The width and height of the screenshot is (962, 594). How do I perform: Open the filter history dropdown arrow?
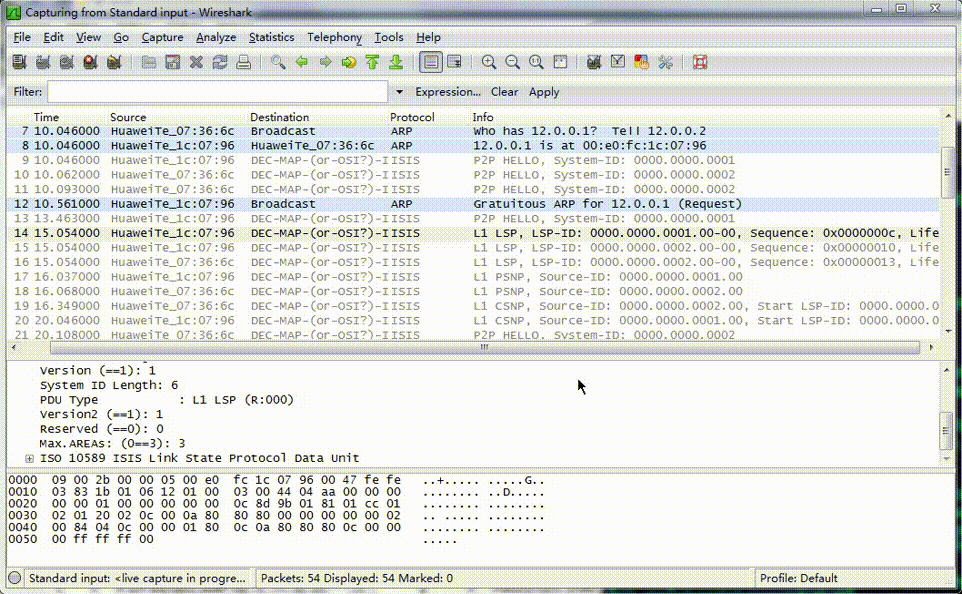[x=399, y=92]
